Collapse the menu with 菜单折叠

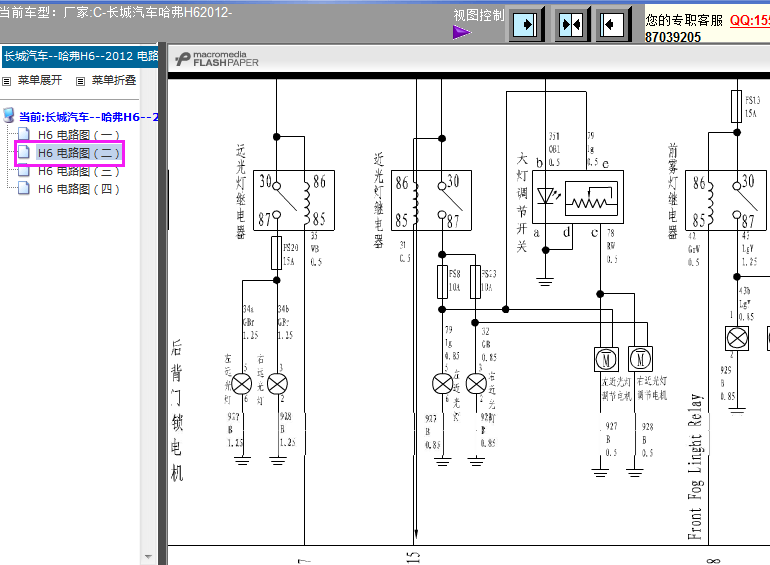[x=114, y=80]
